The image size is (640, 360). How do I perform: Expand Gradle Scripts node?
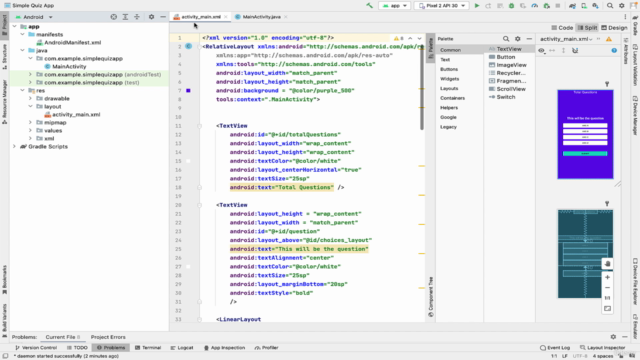tap(14, 146)
